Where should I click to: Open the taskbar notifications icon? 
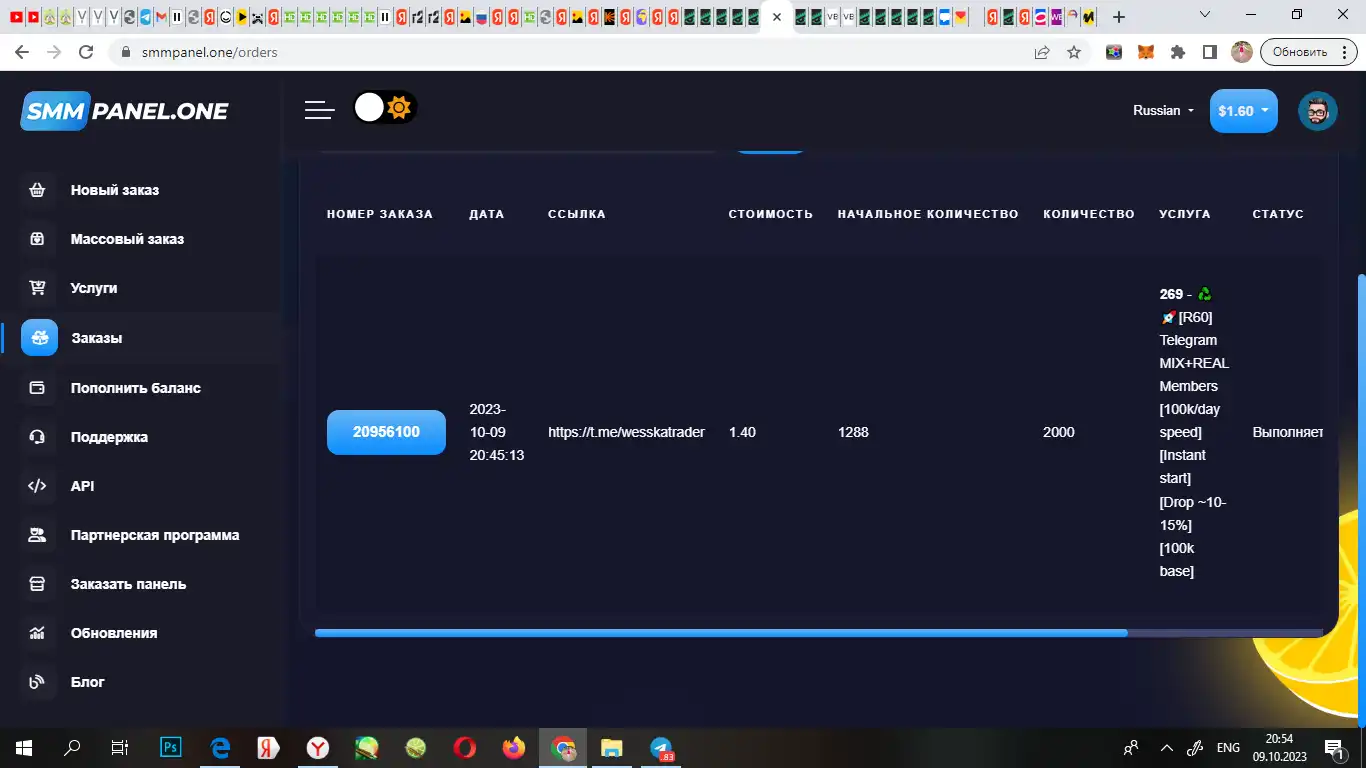pos(1334,748)
